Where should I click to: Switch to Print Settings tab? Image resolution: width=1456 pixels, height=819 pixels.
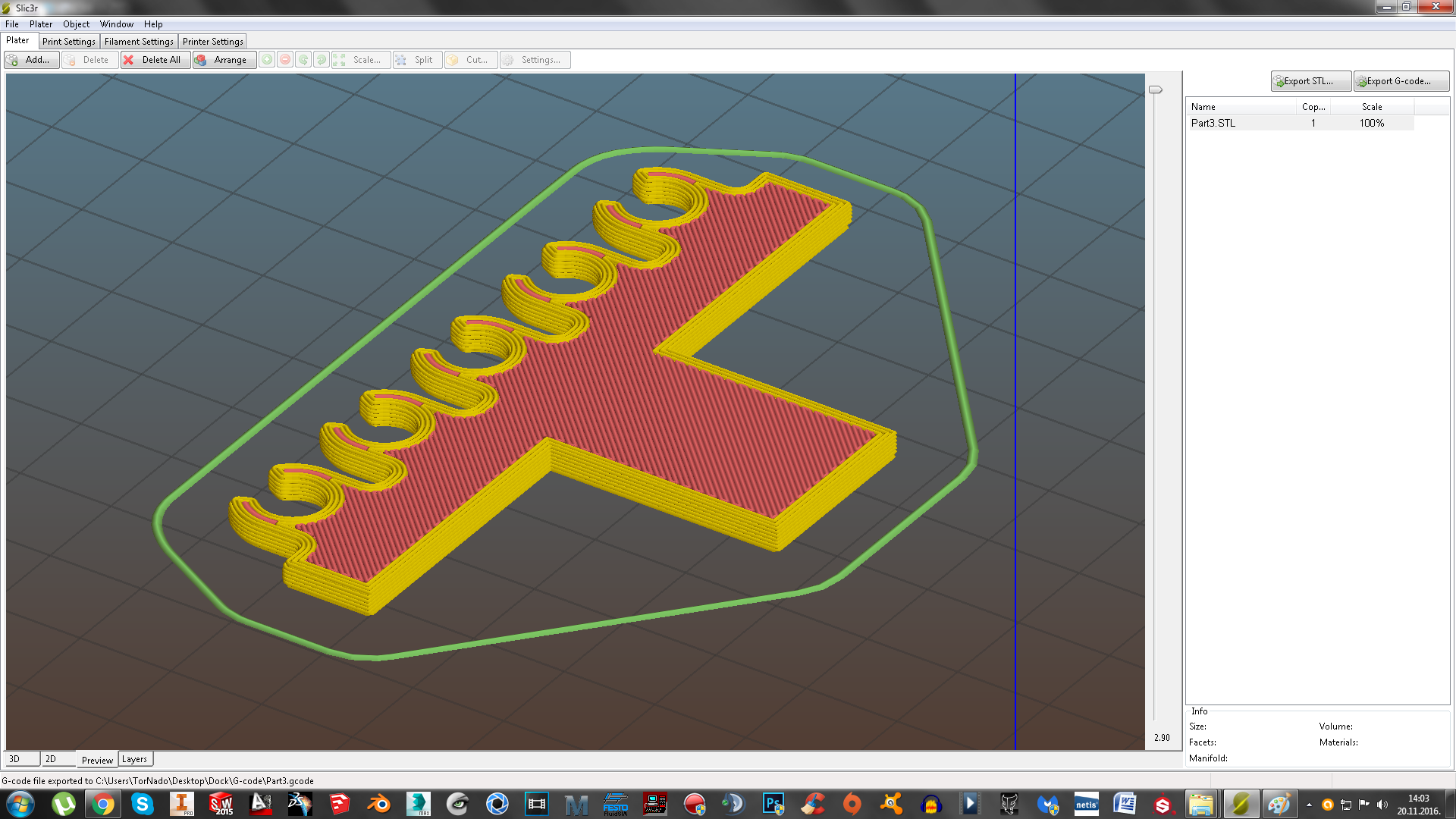coord(69,42)
